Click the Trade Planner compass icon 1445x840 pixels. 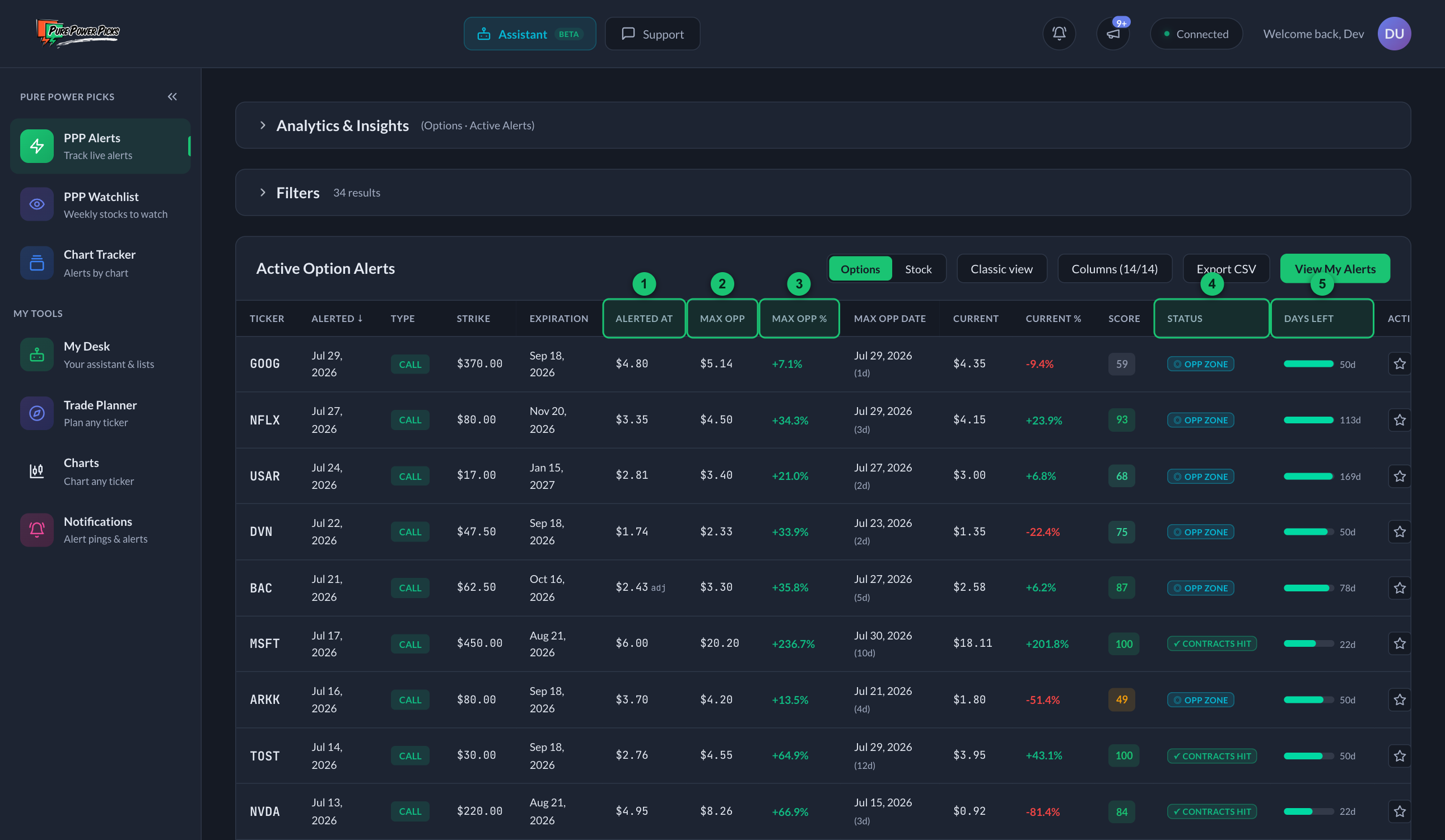pos(37,413)
